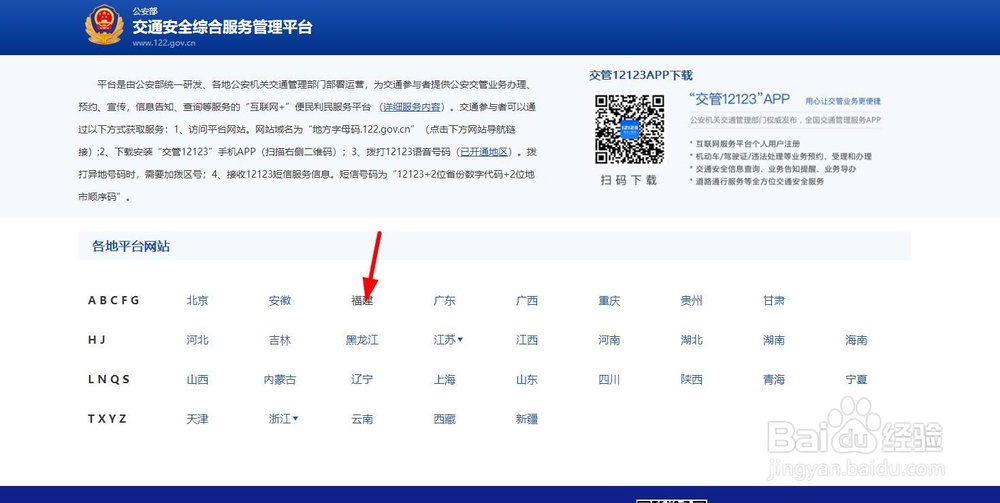Open the 新疆 province link
Screen dimensions: 1000x503
(x=527, y=419)
